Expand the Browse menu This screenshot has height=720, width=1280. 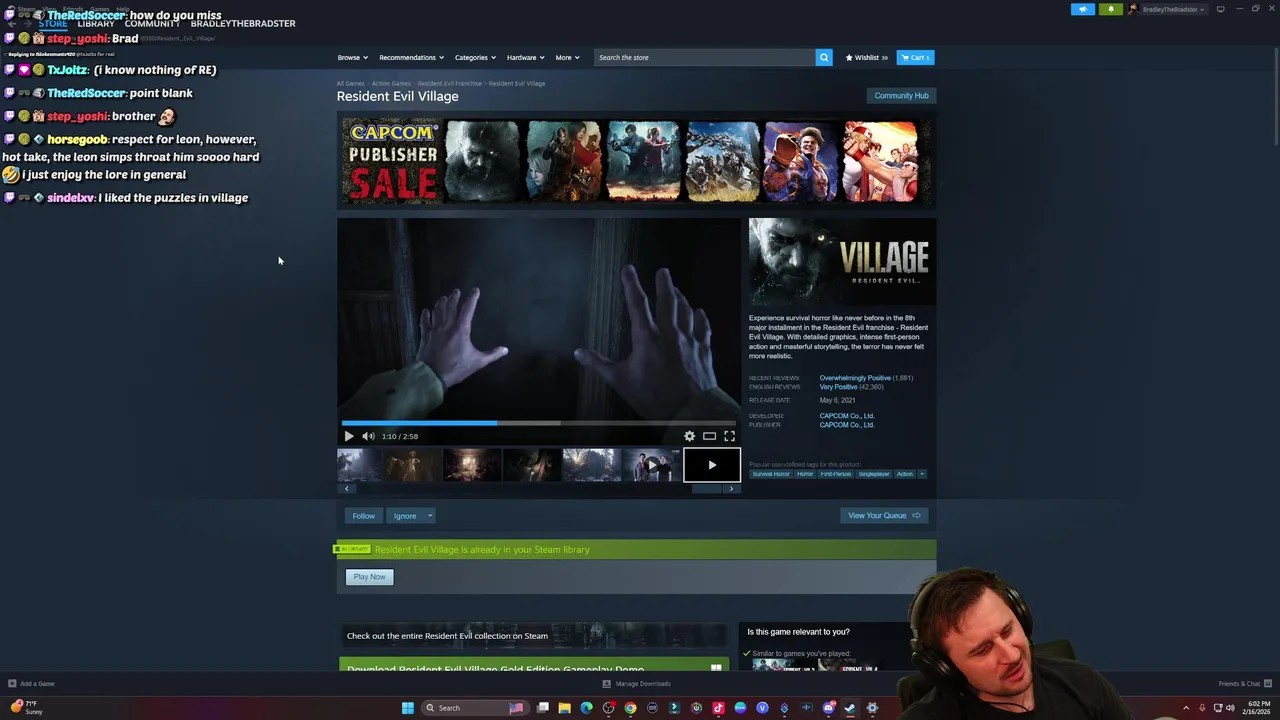tap(352, 57)
